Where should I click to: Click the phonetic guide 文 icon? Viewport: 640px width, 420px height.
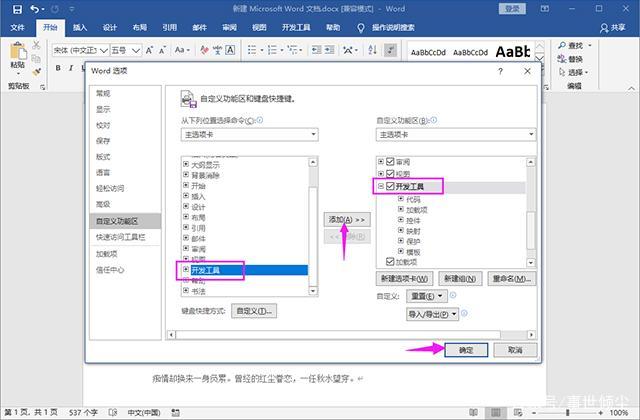(x=217, y=50)
